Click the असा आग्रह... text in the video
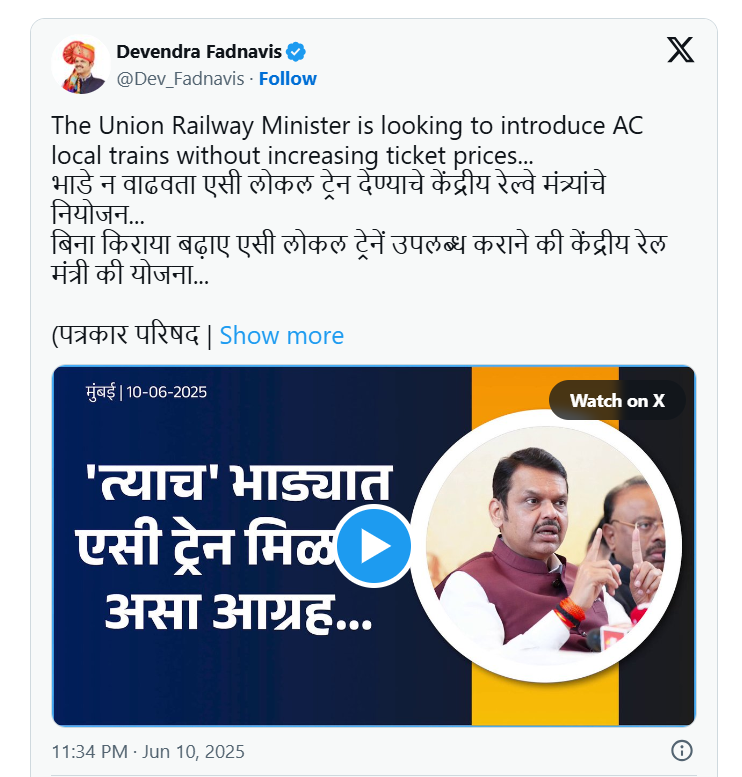Screen dimensions: 742x777 coord(238,612)
